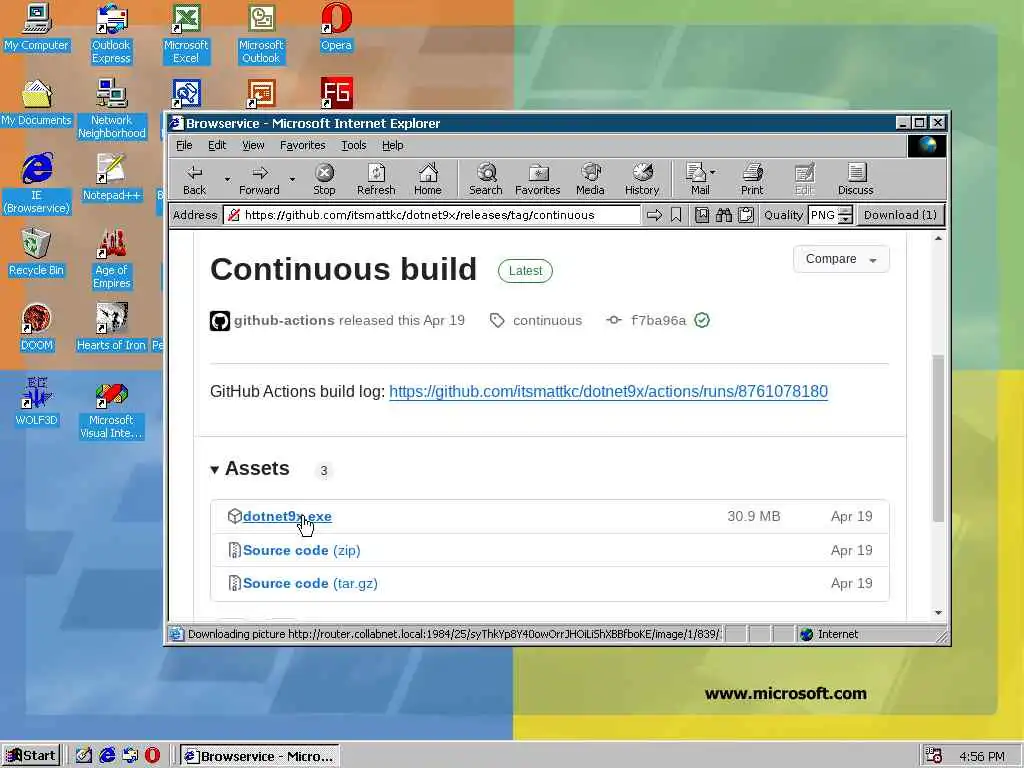Download the dotnet9x.exe asset
Image resolution: width=1024 pixels, height=768 pixels.
coord(287,517)
